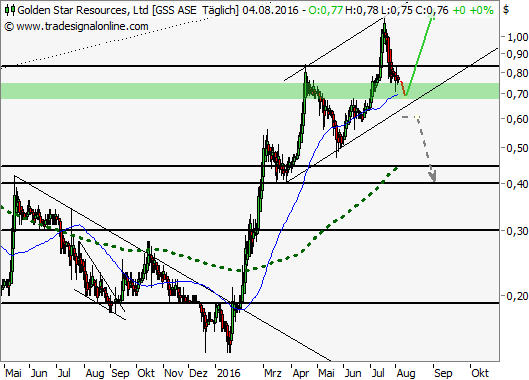This screenshot has height=380, width=529.
Task: Select the 0,40 price axis label
Action: pyautogui.click(x=518, y=184)
